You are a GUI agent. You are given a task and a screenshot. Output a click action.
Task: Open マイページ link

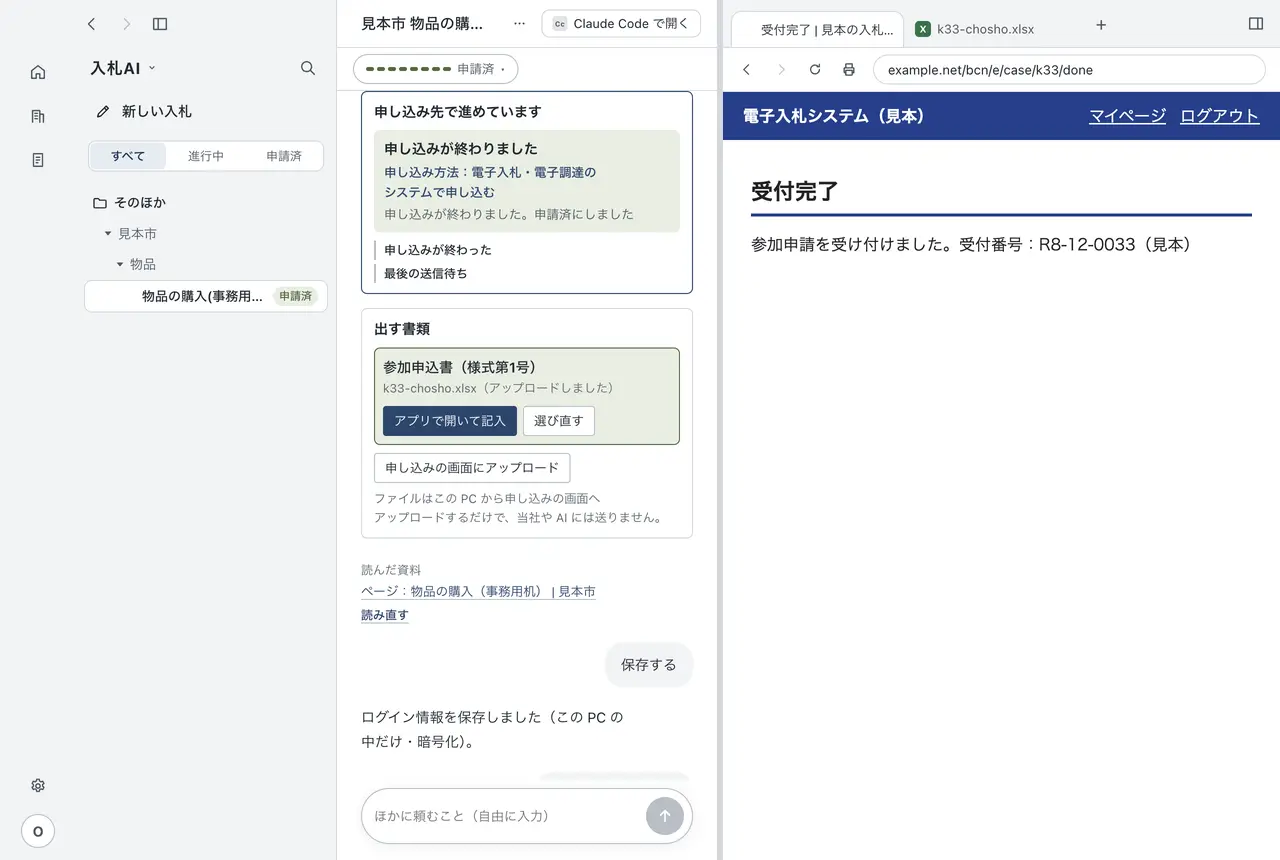point(1127,116)
